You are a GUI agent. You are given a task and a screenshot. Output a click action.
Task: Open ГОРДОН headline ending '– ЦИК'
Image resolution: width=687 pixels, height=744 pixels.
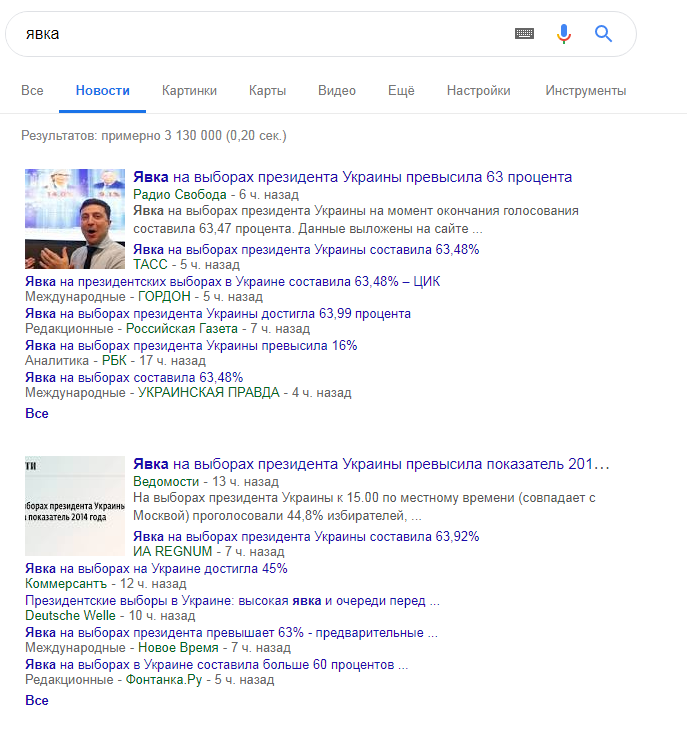pos(232,281)
